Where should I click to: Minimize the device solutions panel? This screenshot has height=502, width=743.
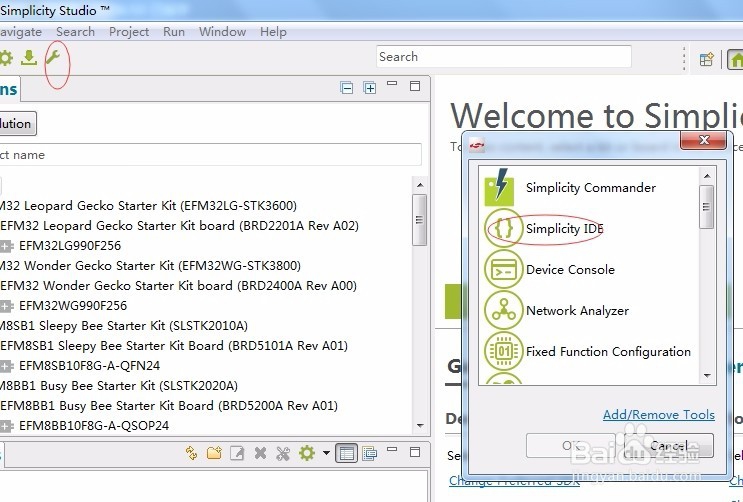(392, 83)
